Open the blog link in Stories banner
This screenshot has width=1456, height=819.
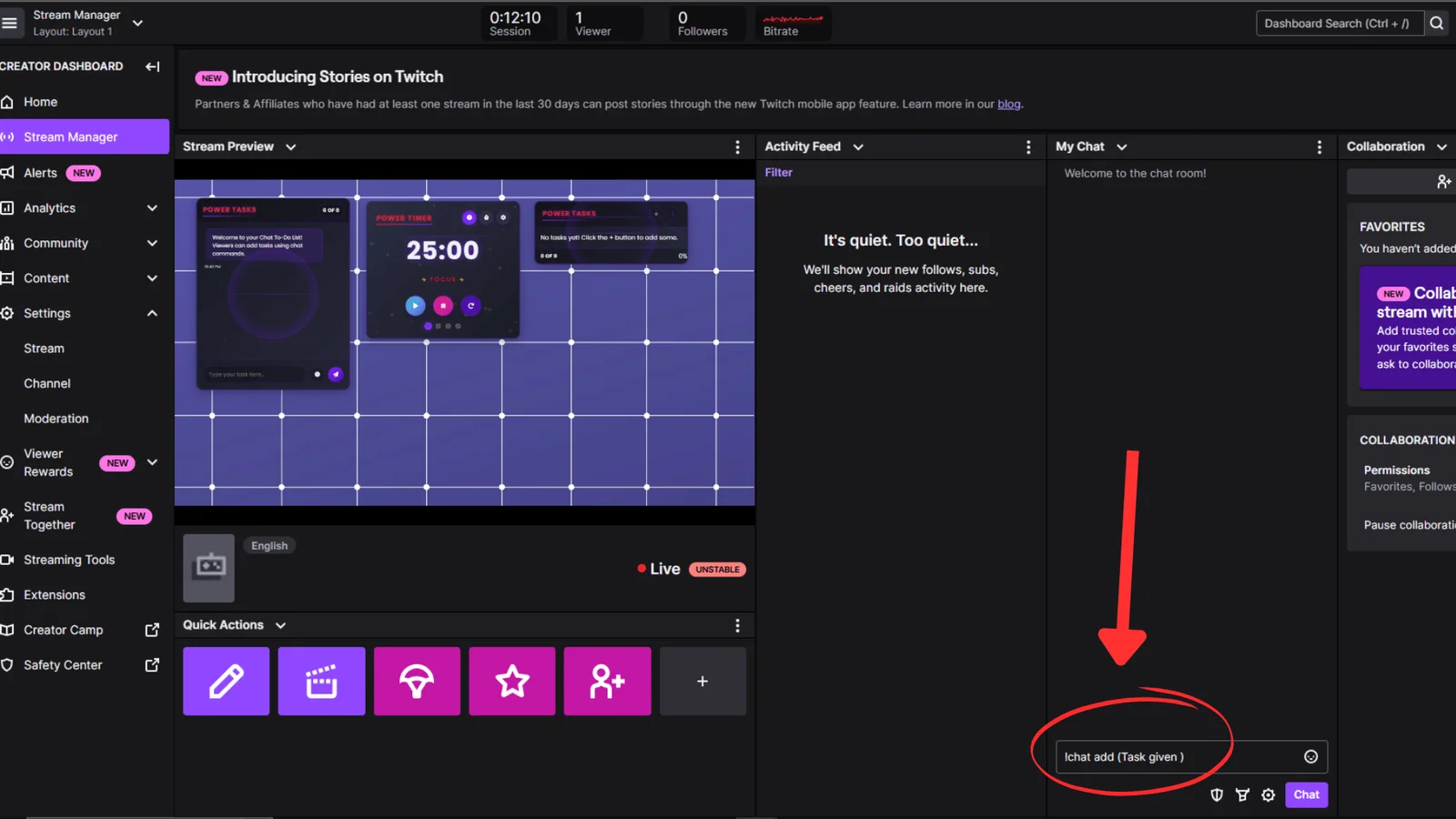1008,104
